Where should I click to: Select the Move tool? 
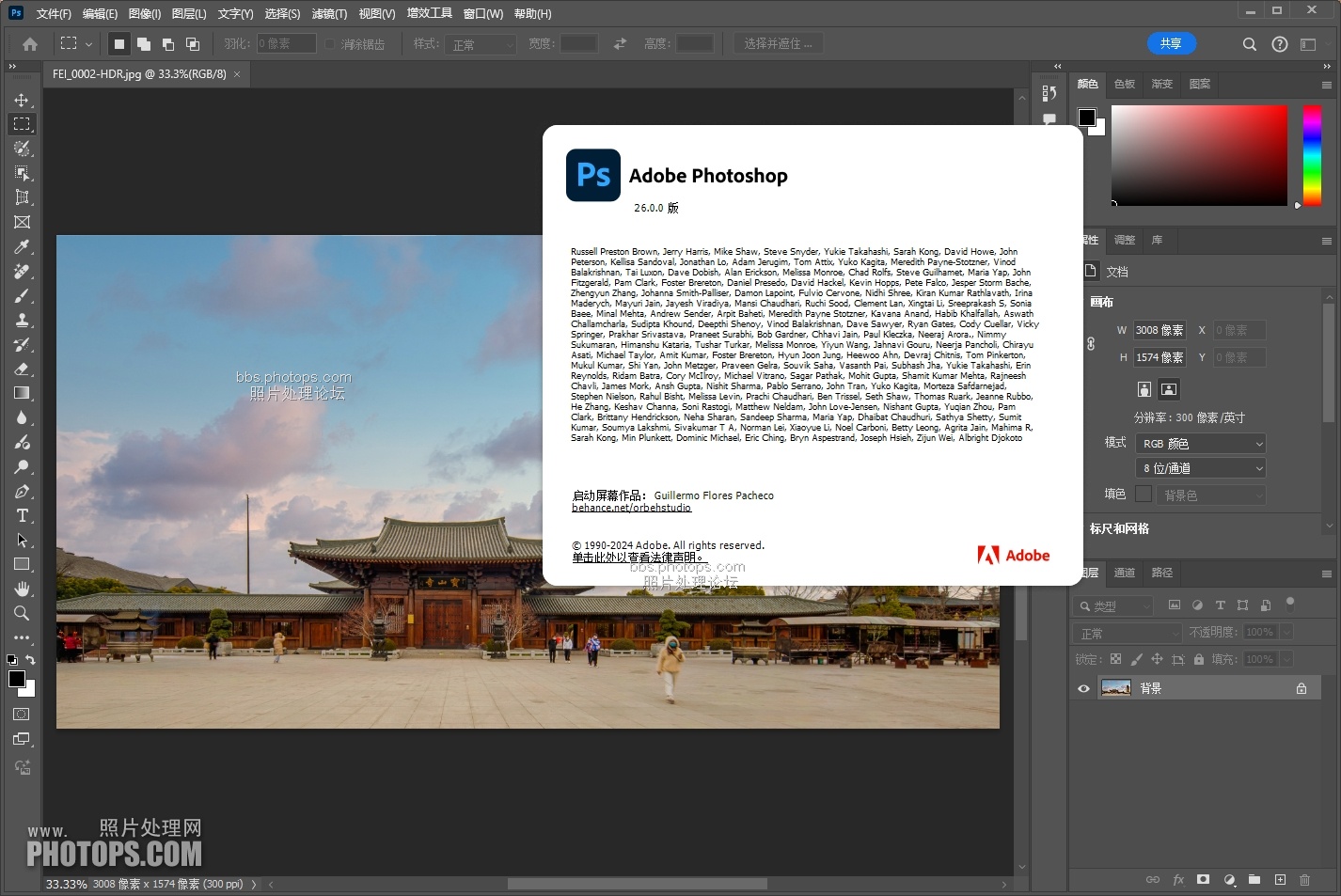click(x=22, y=100)
